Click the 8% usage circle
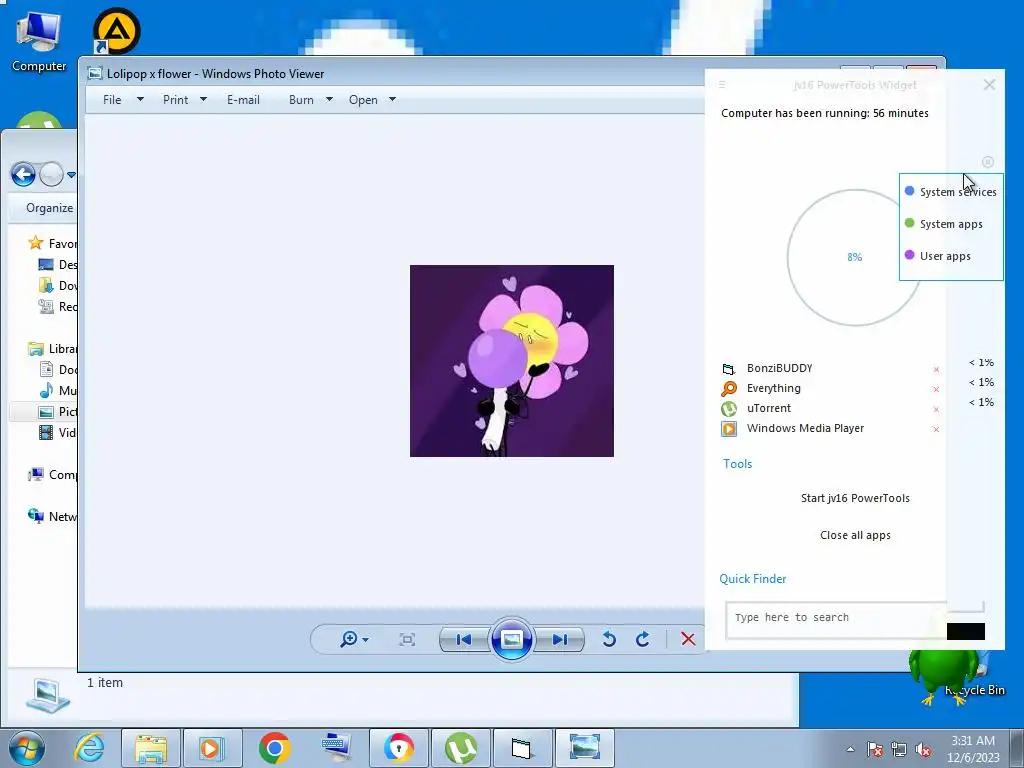This screenshot has height=768, width=1024. [854, 257]
